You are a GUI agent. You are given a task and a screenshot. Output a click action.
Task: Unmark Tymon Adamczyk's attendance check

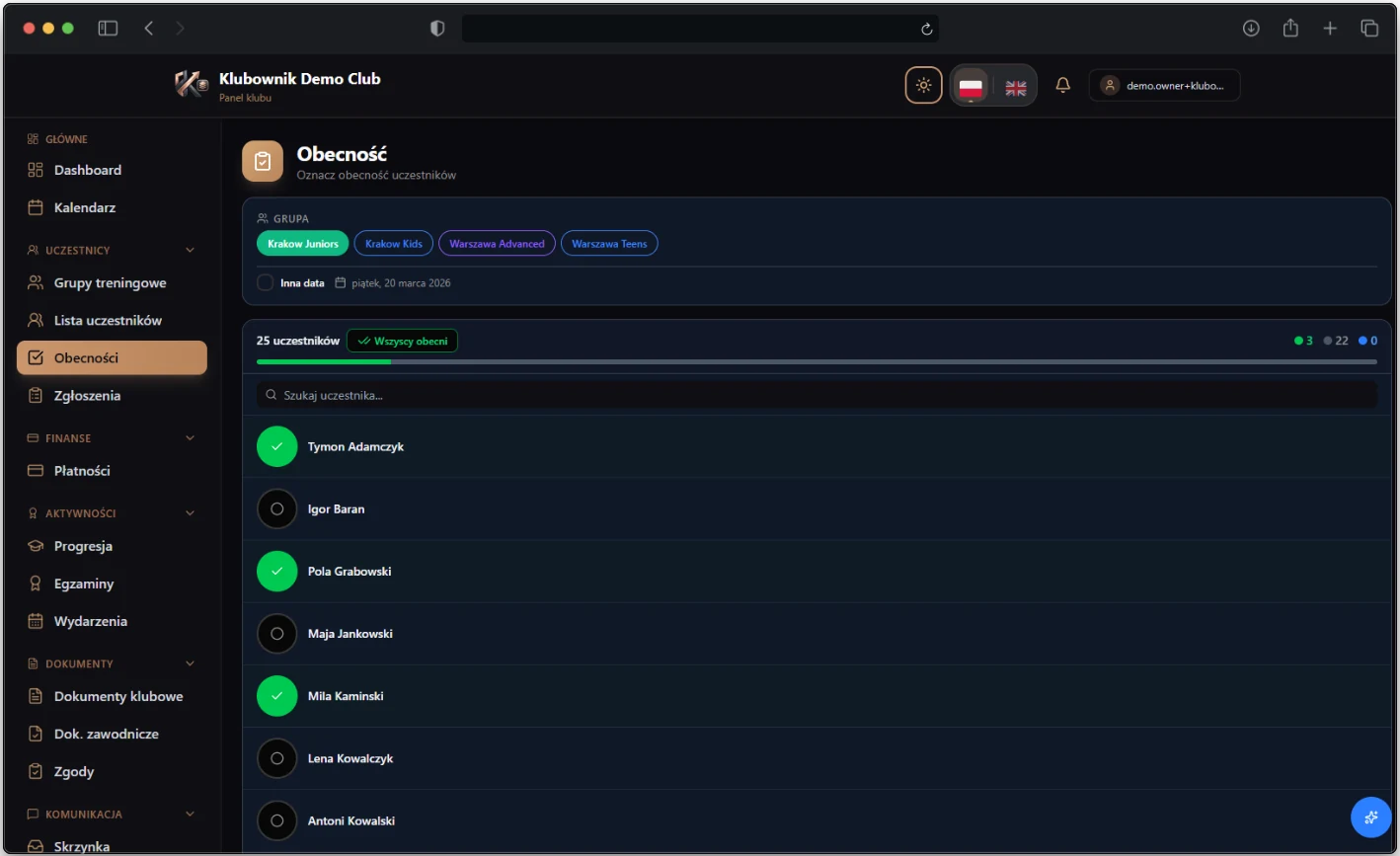276,447
